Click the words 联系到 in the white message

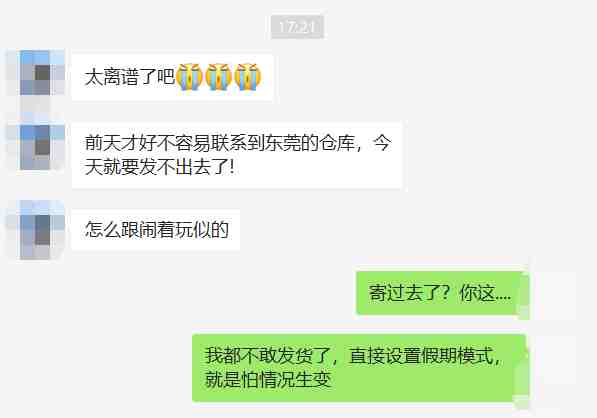tap(238, 143)
